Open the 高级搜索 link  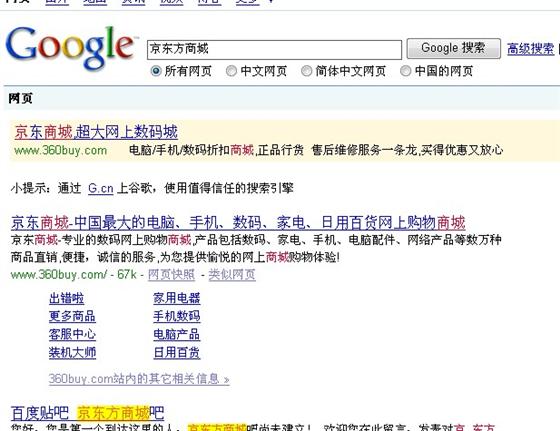[531, 49]
